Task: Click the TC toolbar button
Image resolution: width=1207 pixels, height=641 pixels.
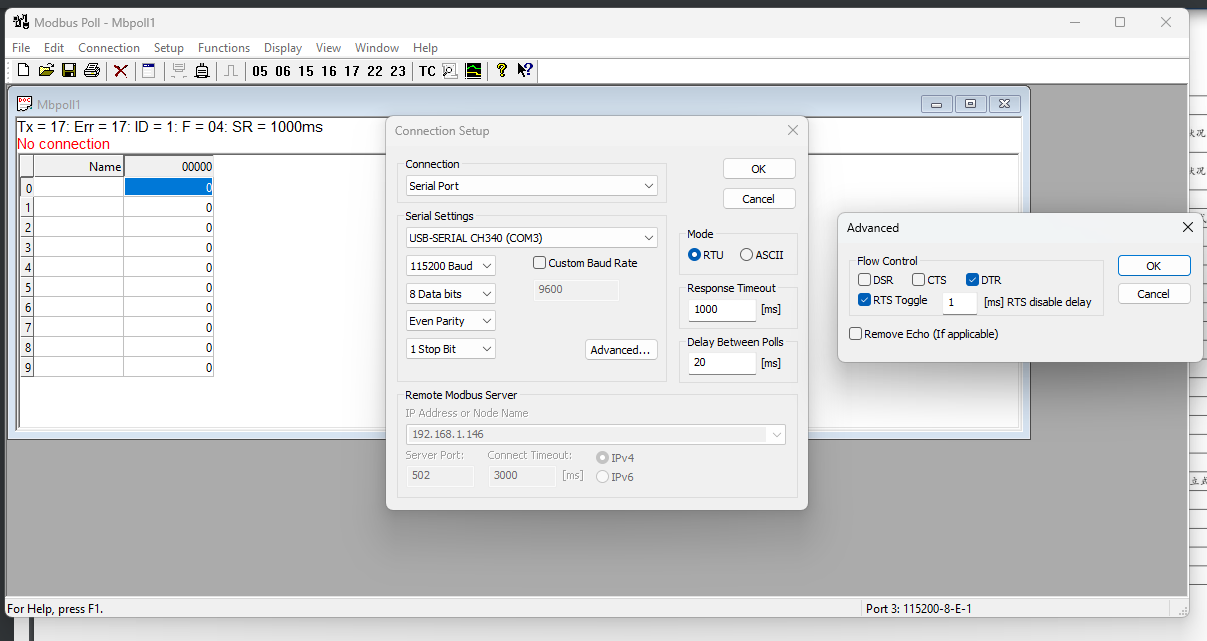Action: point(427,71)
